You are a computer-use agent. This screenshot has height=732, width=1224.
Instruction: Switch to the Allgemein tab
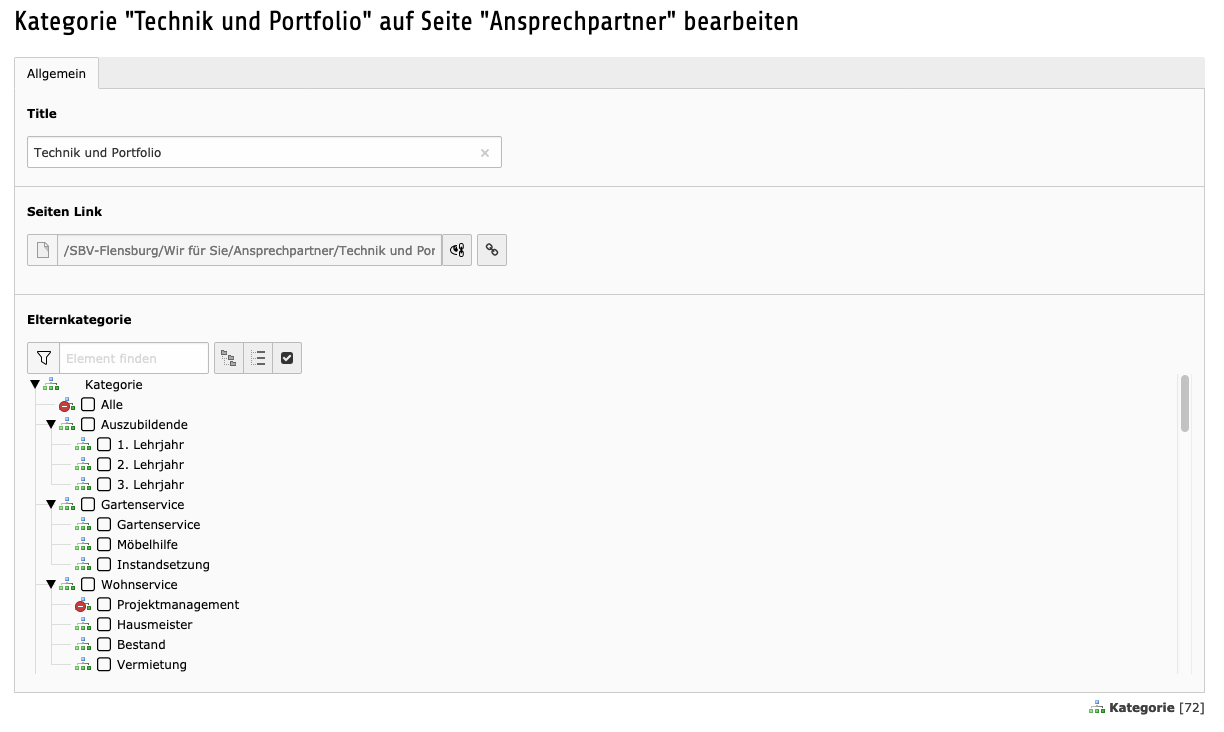pos(56,74)
